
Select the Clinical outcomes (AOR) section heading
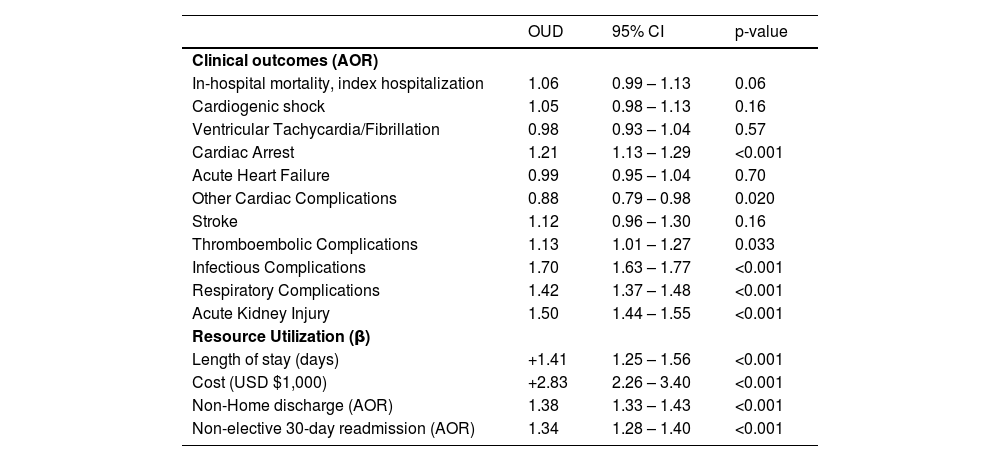click(284, 60)
